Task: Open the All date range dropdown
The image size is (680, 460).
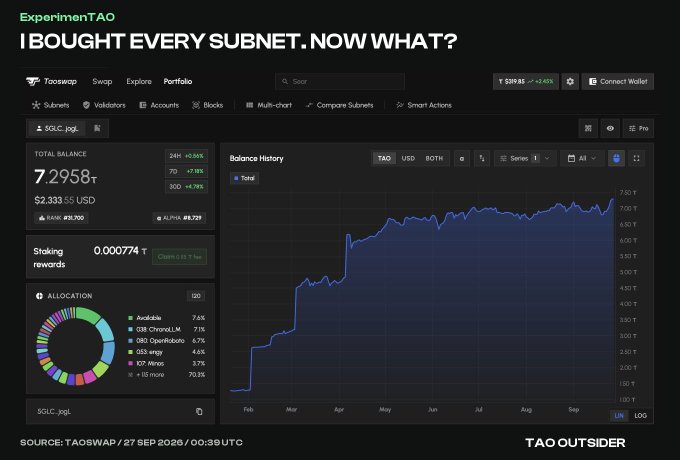Action: [x=582, y=159]
